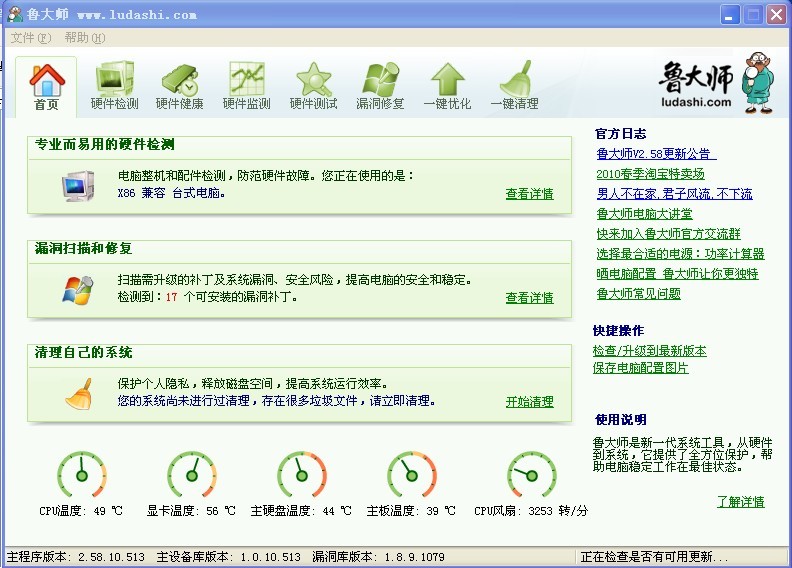
Task: Click the broom icon in 清理自己的系统
Action: click(79, 393)
